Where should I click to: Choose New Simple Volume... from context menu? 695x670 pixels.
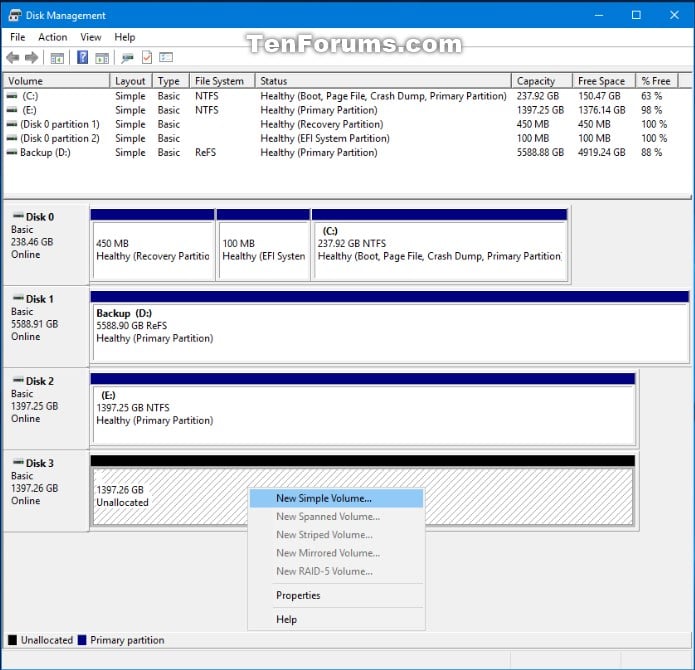pos(336,499)
